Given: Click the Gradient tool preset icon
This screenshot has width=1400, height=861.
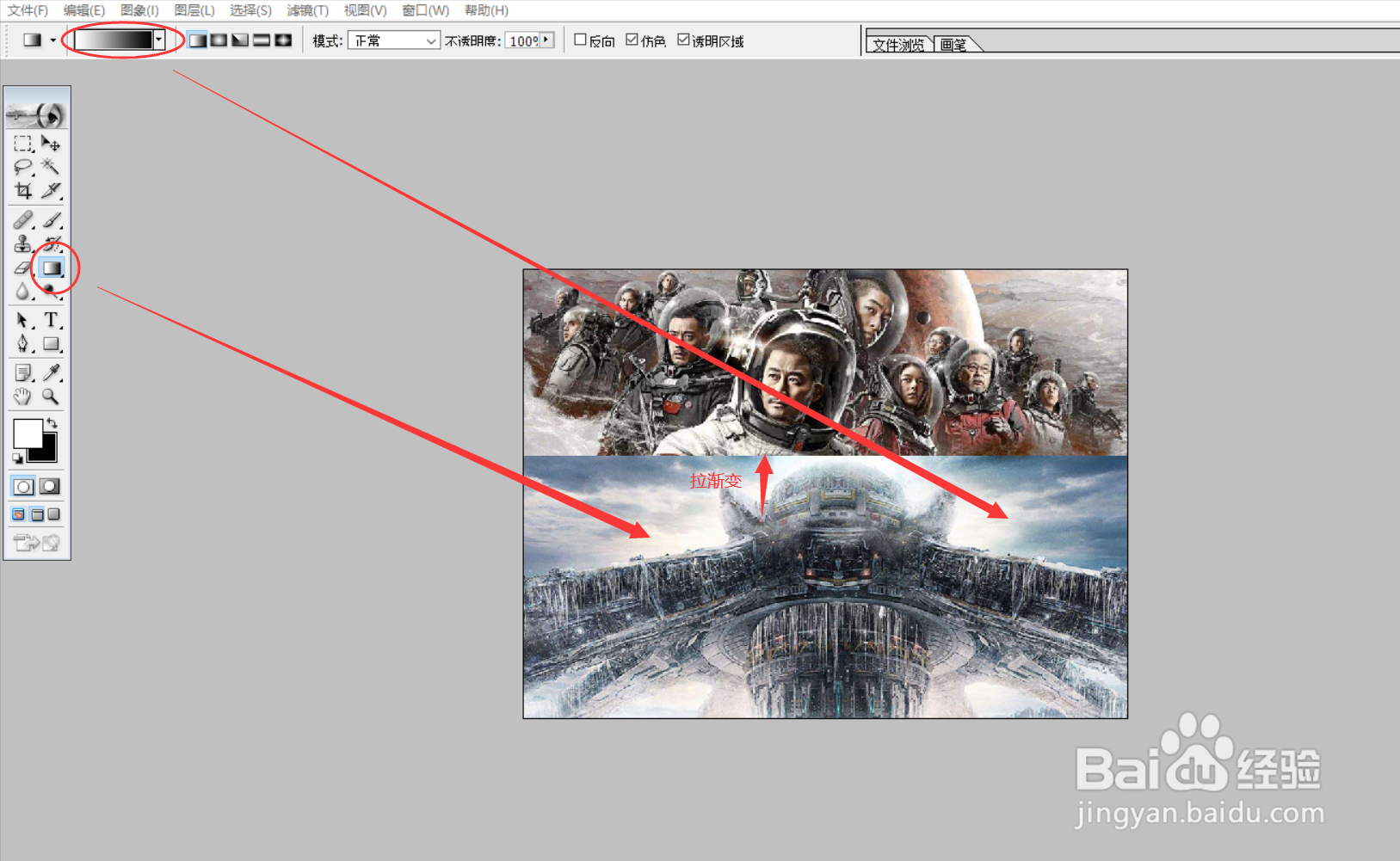Looking at the screenshot, I should tap(32, 40).
